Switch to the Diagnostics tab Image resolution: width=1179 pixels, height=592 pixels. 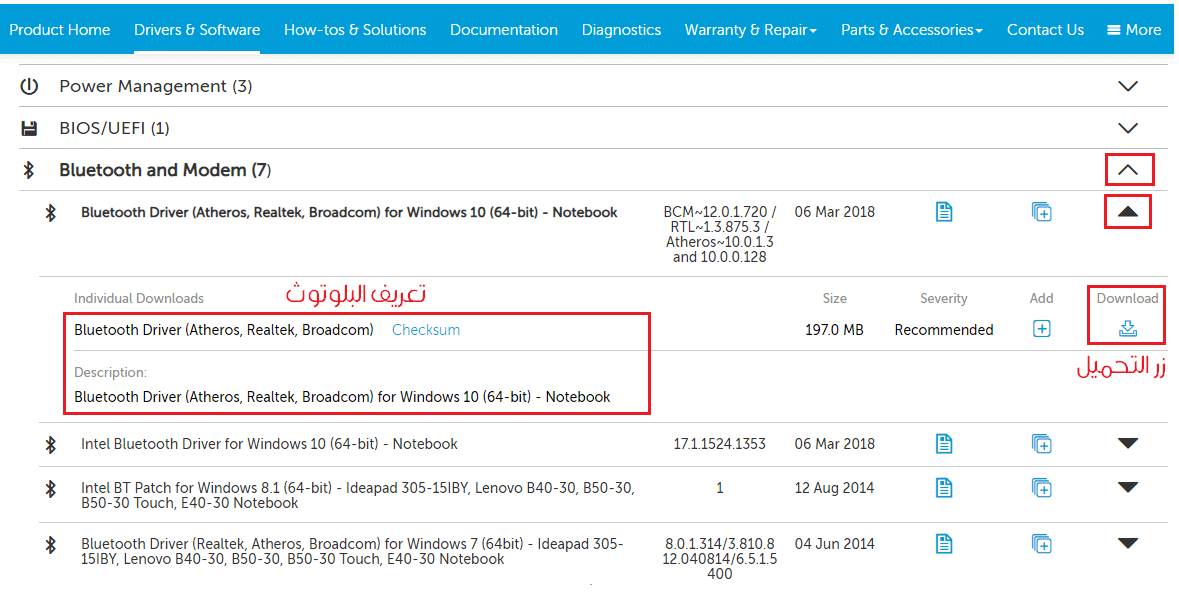pos(621,30)
